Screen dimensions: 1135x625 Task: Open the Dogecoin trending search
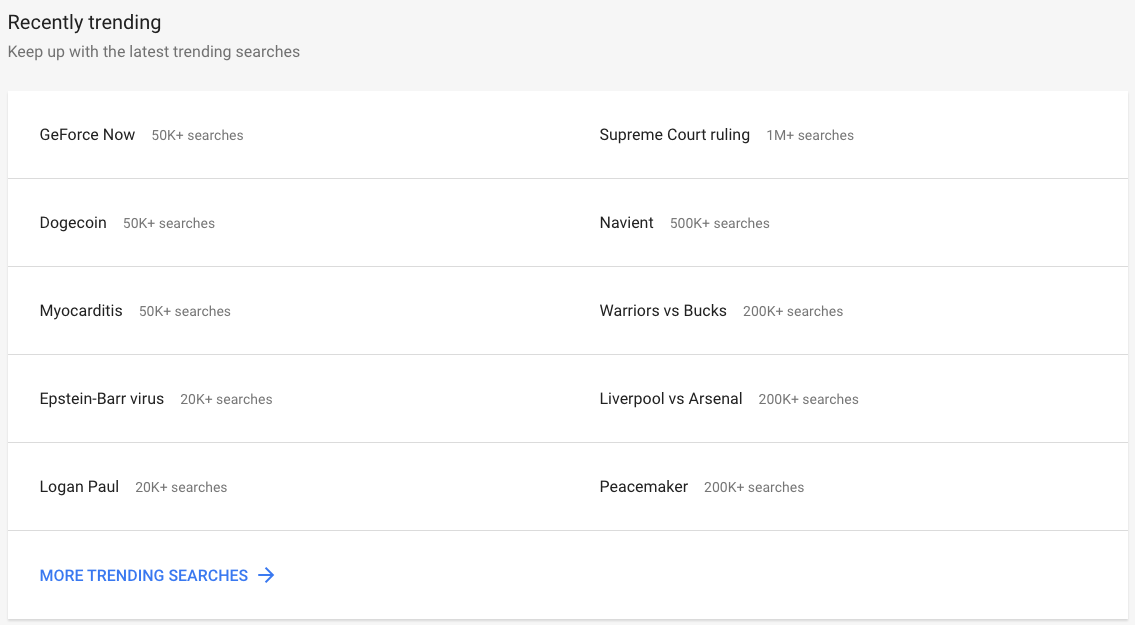[x=72, y=222]
